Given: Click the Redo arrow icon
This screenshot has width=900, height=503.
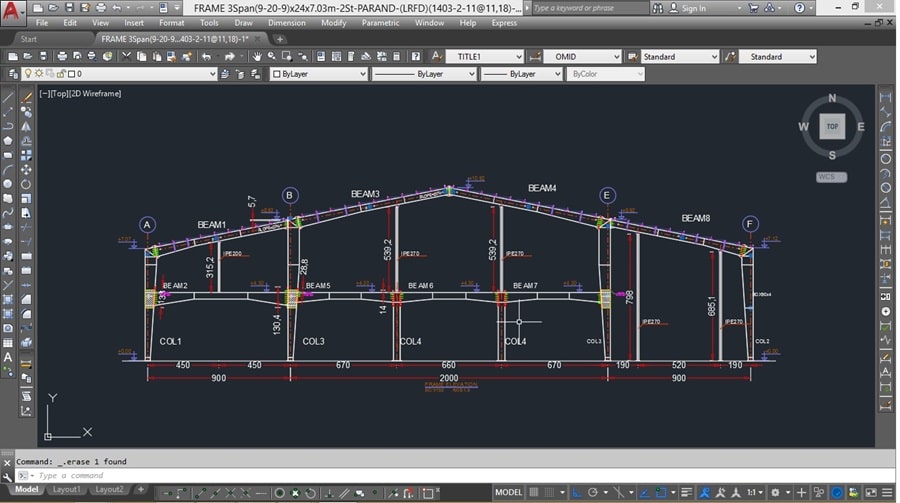Looking at the screenshot, I should tap(230, 56).
